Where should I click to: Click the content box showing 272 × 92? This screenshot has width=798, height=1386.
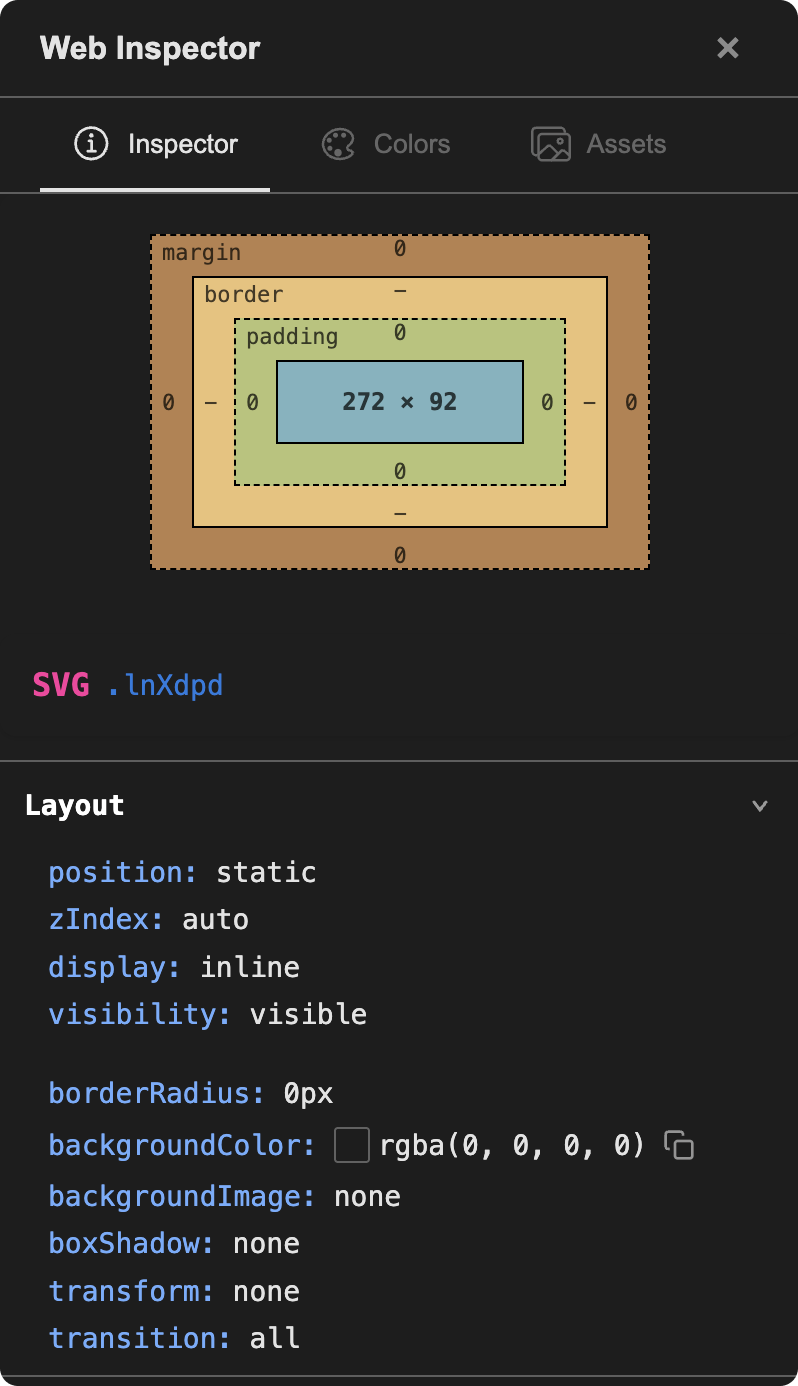(400, 401)
